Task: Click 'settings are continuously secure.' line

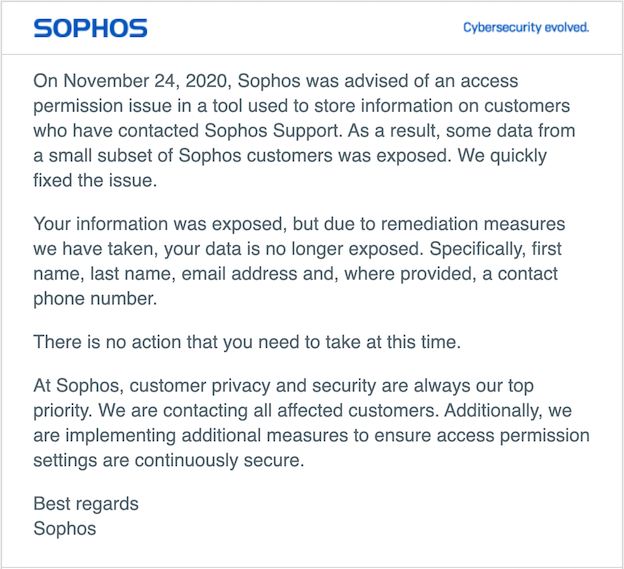Action: [x=169, y=461]
